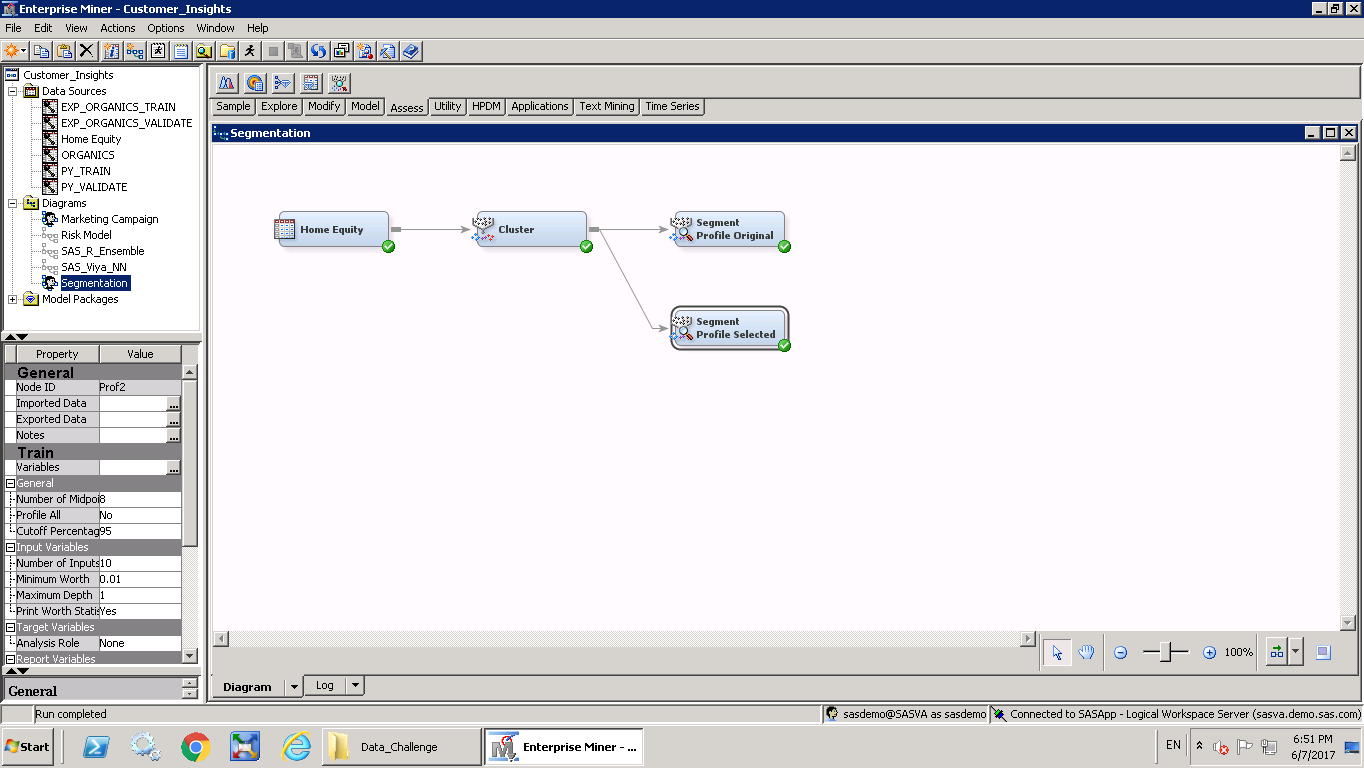Click the Help book icon on the toolbar

point(410,51)
